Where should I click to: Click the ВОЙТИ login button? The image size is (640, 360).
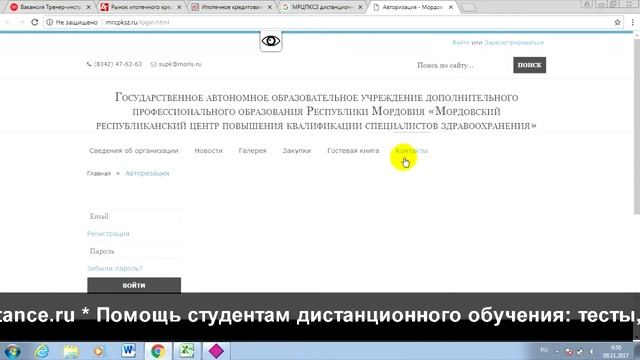[x=134, y=285]
